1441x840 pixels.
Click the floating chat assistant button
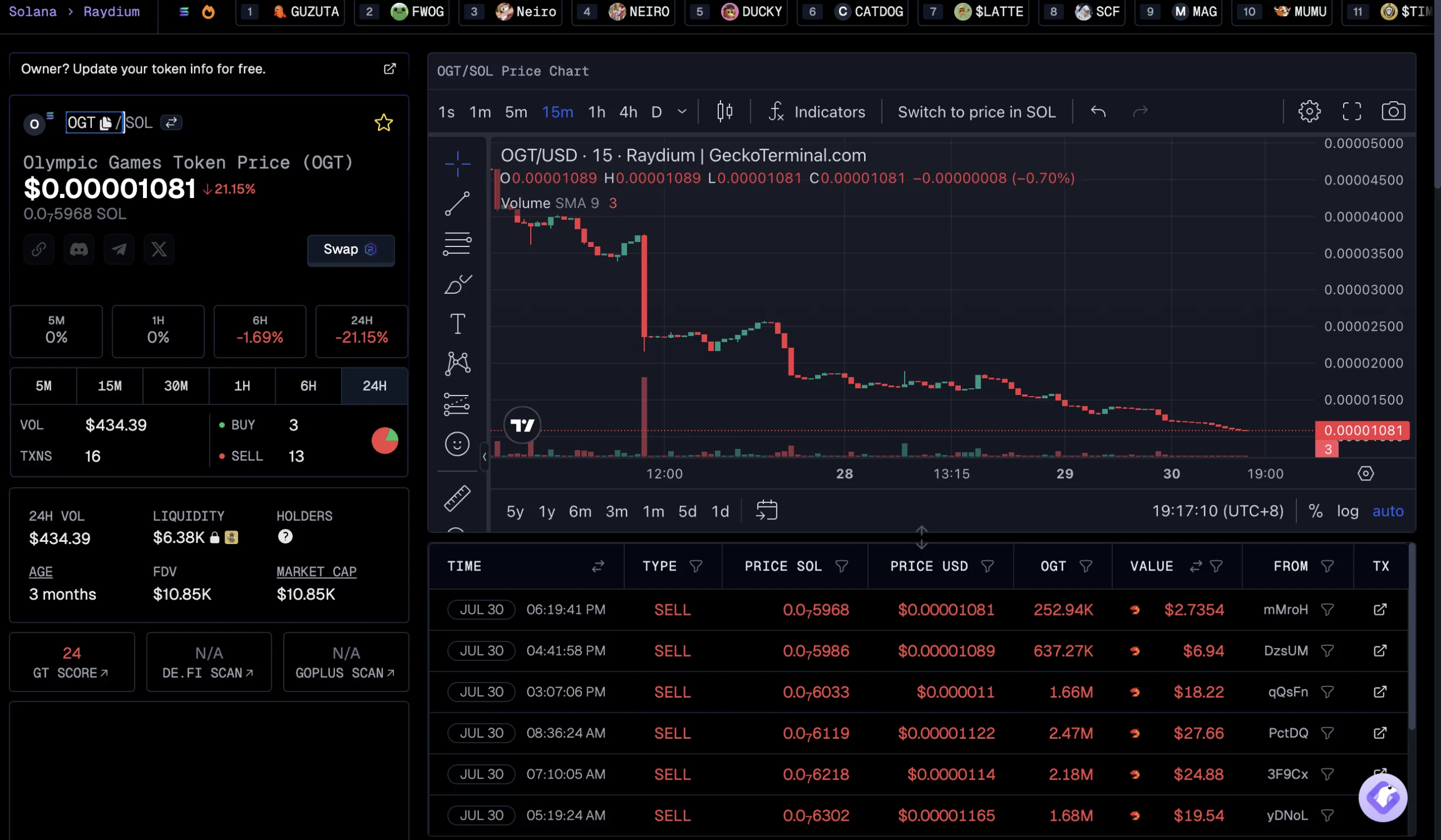coord(1382,798)
